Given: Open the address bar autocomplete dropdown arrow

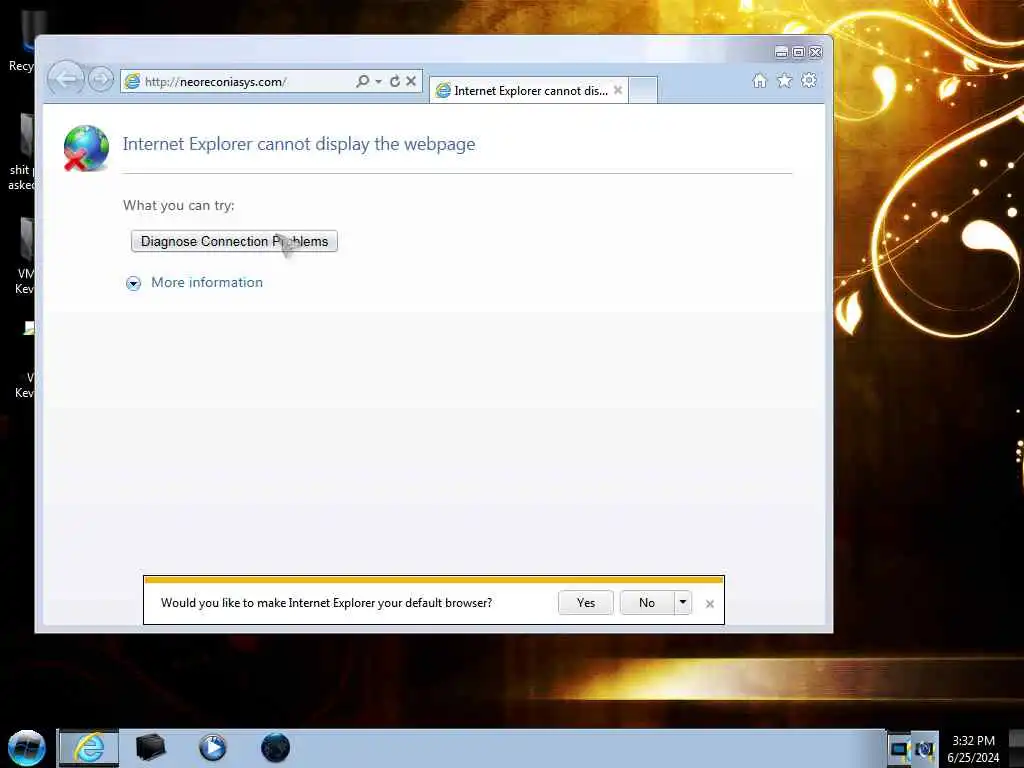Looking at the screenshot, I should click(x=378, y=82).
